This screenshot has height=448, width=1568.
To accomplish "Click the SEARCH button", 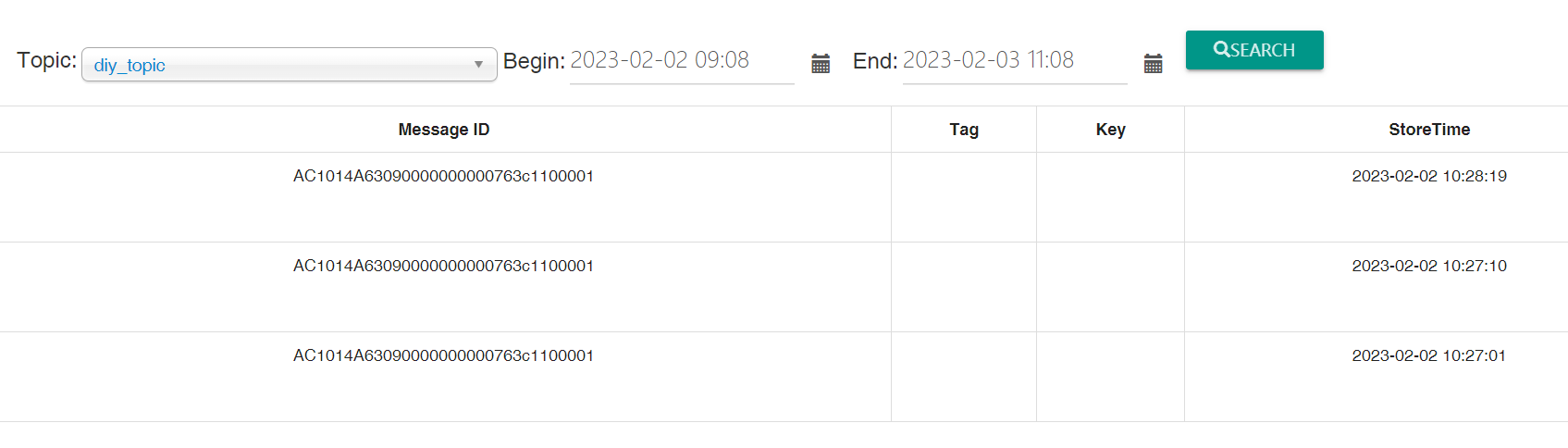I will [x=1254, y=50].
